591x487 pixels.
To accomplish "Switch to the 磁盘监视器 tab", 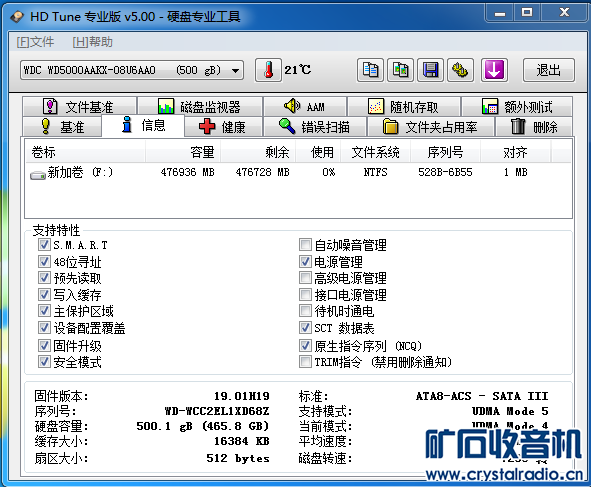I will 200,107.
